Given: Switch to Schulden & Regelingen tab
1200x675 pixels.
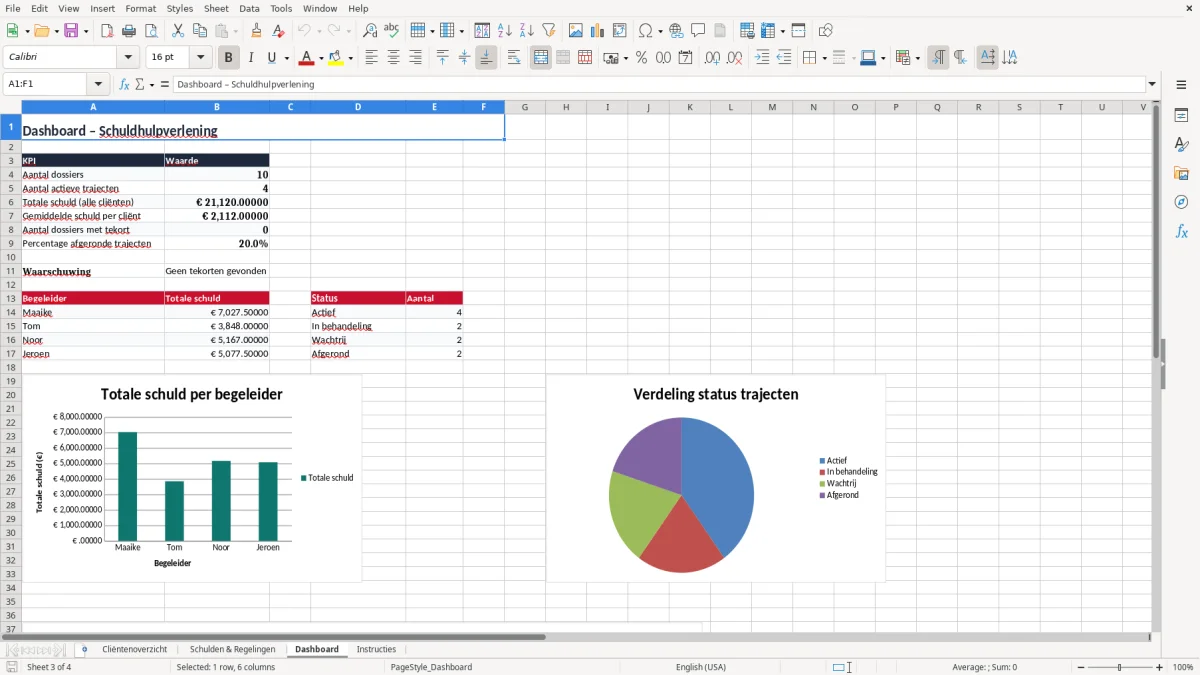Looking at the screenshot, I should tap(232, 649).
